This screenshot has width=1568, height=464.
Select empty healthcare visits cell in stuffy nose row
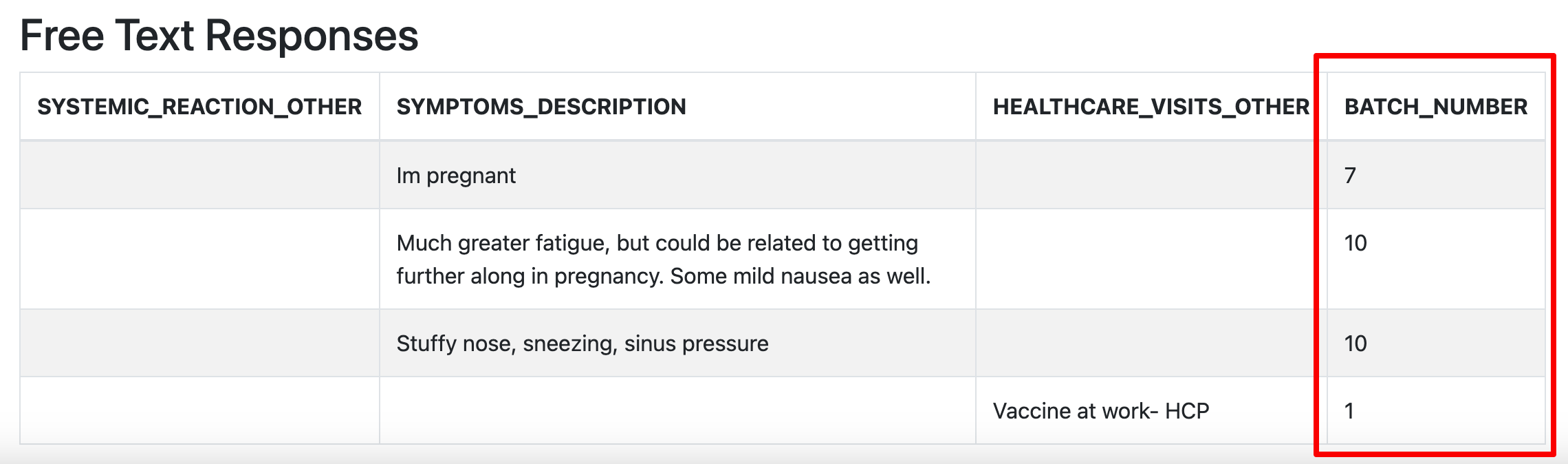pos(1151,343)
